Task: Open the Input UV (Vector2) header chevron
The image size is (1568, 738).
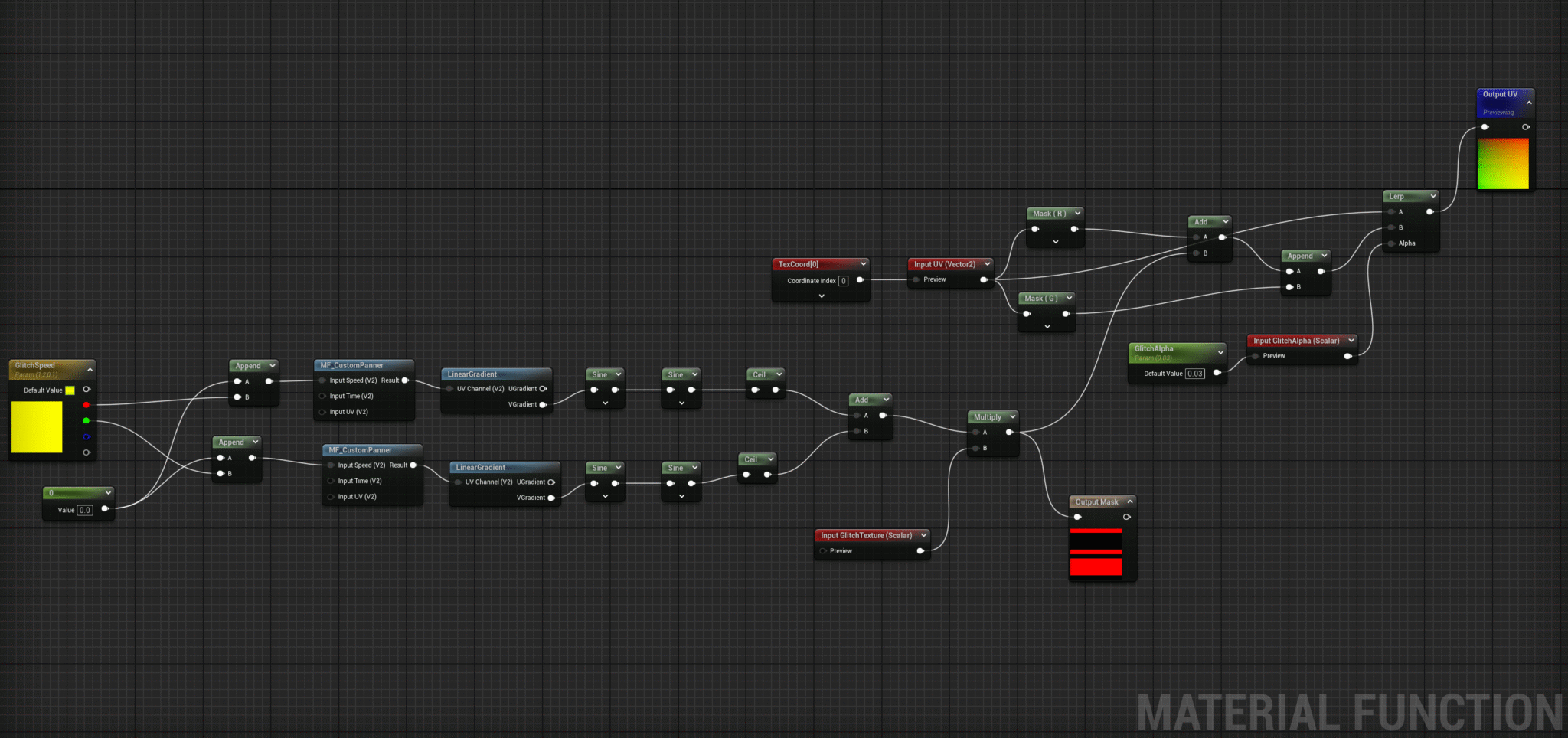Action: click(987, 264)
